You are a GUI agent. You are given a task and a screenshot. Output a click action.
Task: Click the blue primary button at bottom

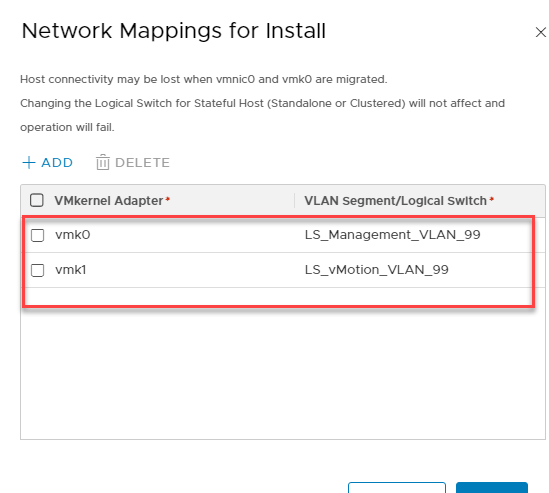pyautogui.click(x=492, y=487)
